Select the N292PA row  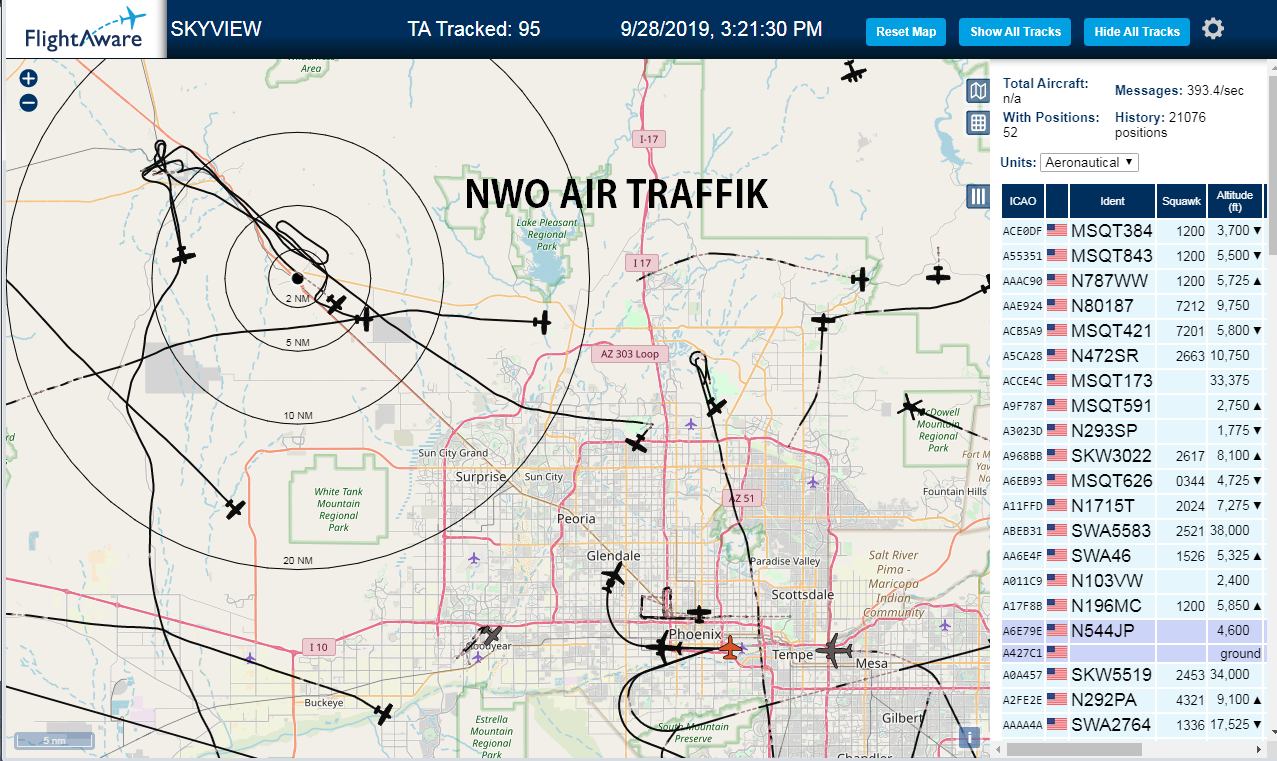click(x=1134, y=699)
